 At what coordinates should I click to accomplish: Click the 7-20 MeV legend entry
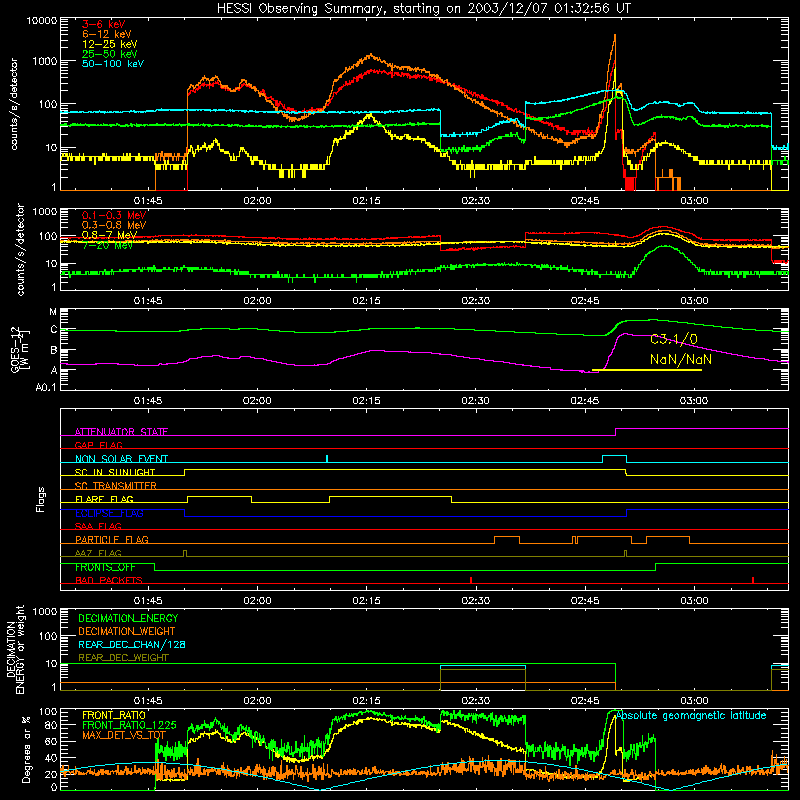point(107,245)
